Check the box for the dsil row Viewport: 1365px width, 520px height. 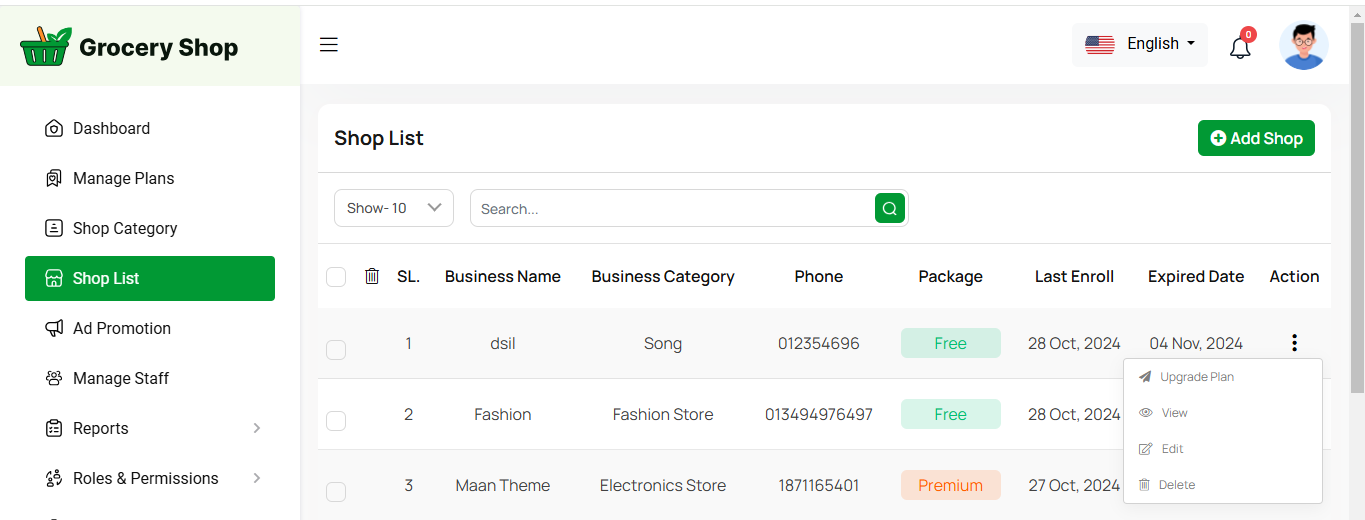coord(336,349)
